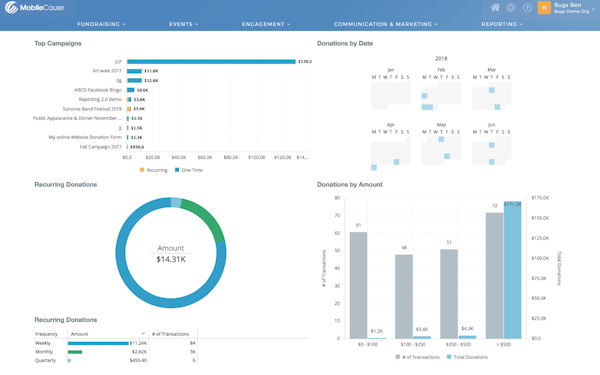Open the settings gear icon

pyautogui.click(x=511, y=8)
